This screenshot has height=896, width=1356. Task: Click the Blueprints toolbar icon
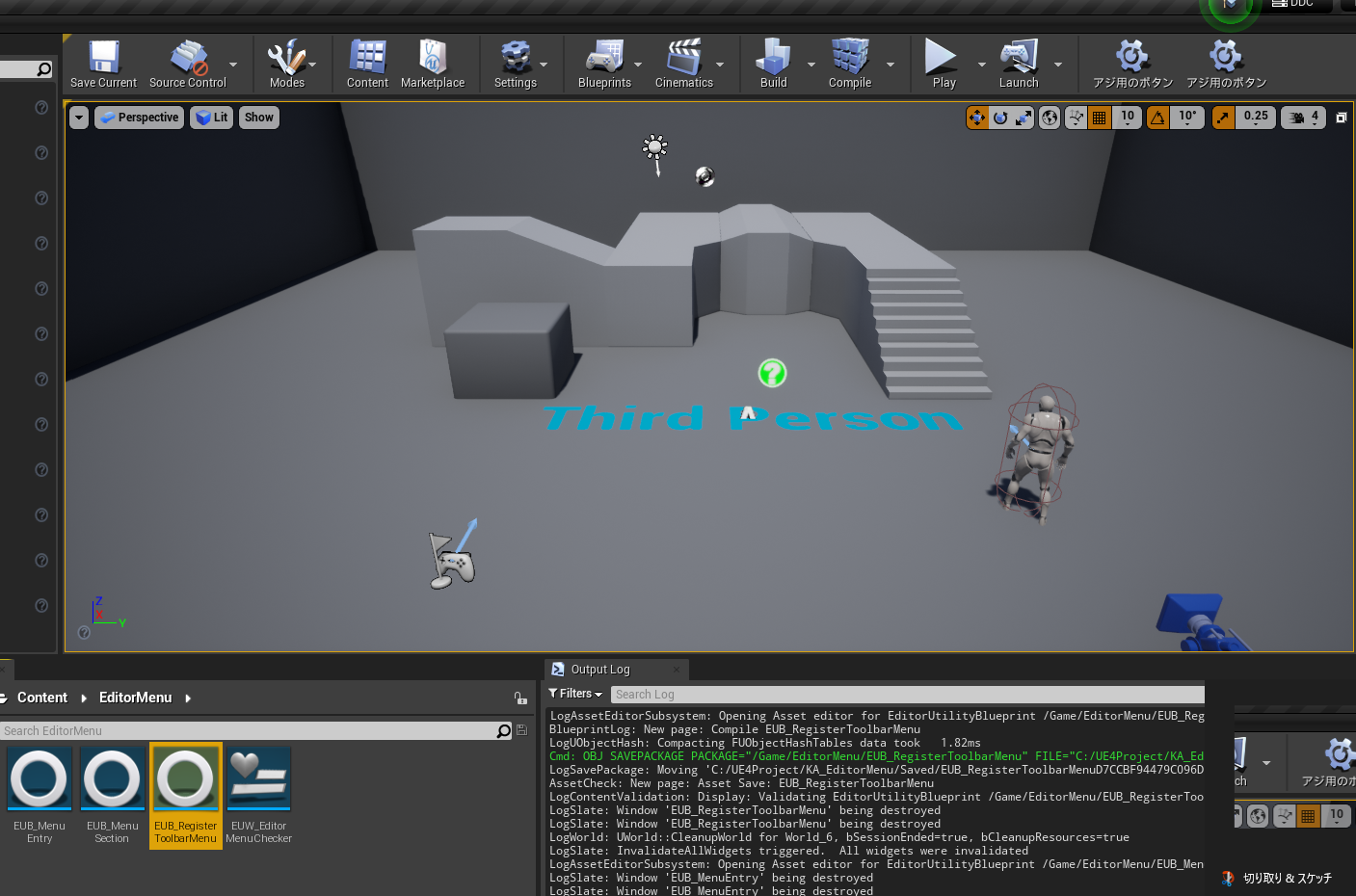pos(604,65)
